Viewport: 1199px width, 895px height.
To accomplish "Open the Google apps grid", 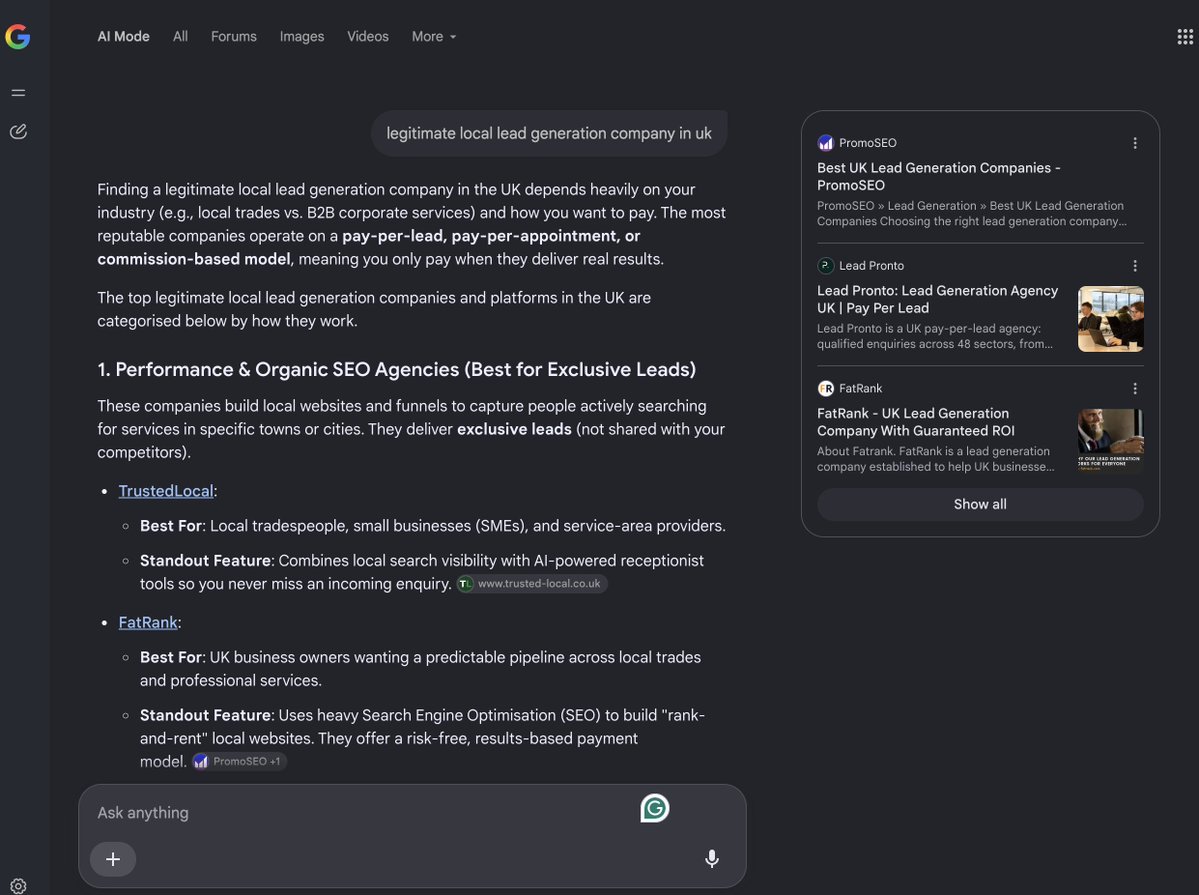I will [1184, 37].
